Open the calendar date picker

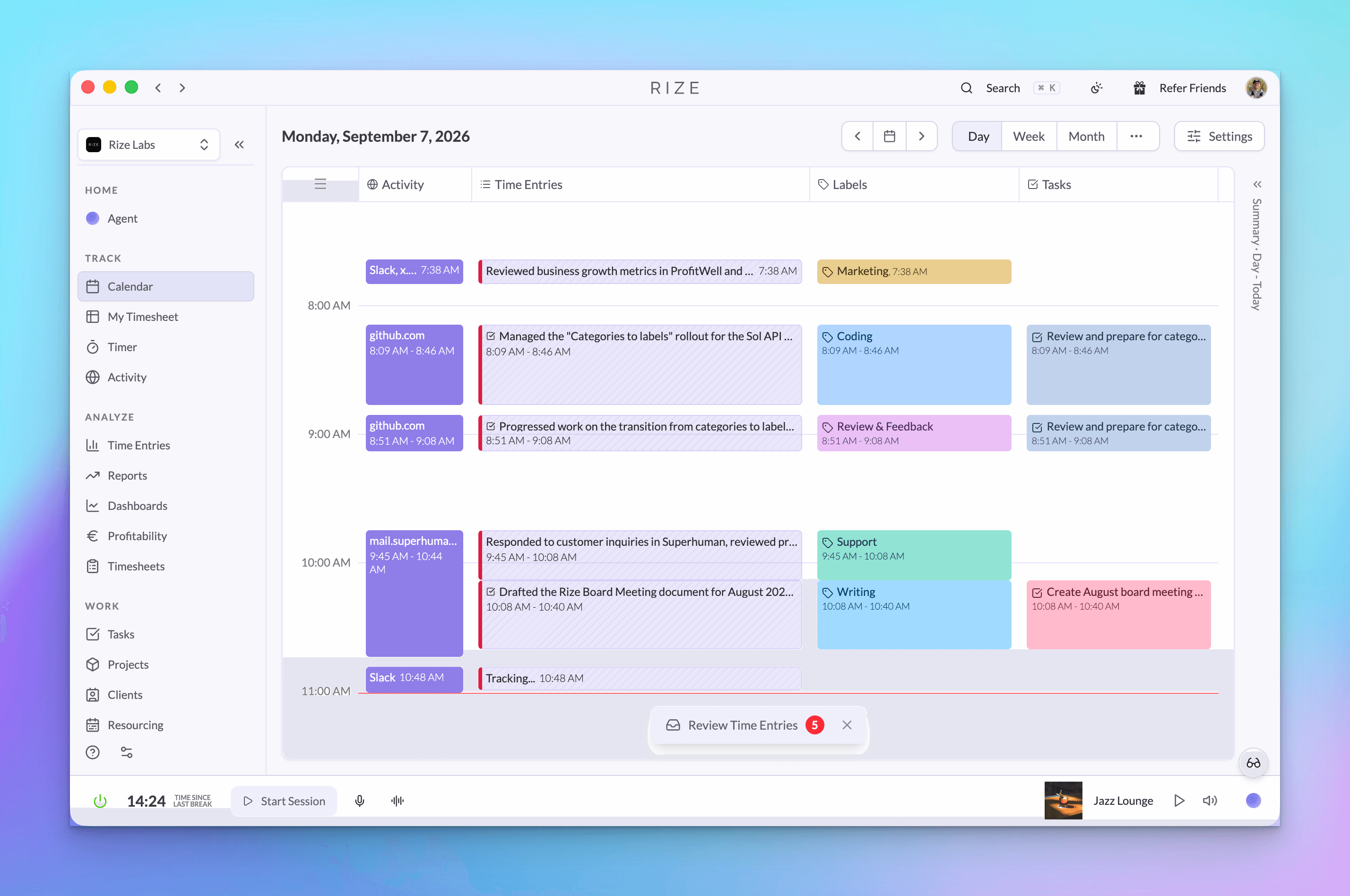tap(889, 136)
